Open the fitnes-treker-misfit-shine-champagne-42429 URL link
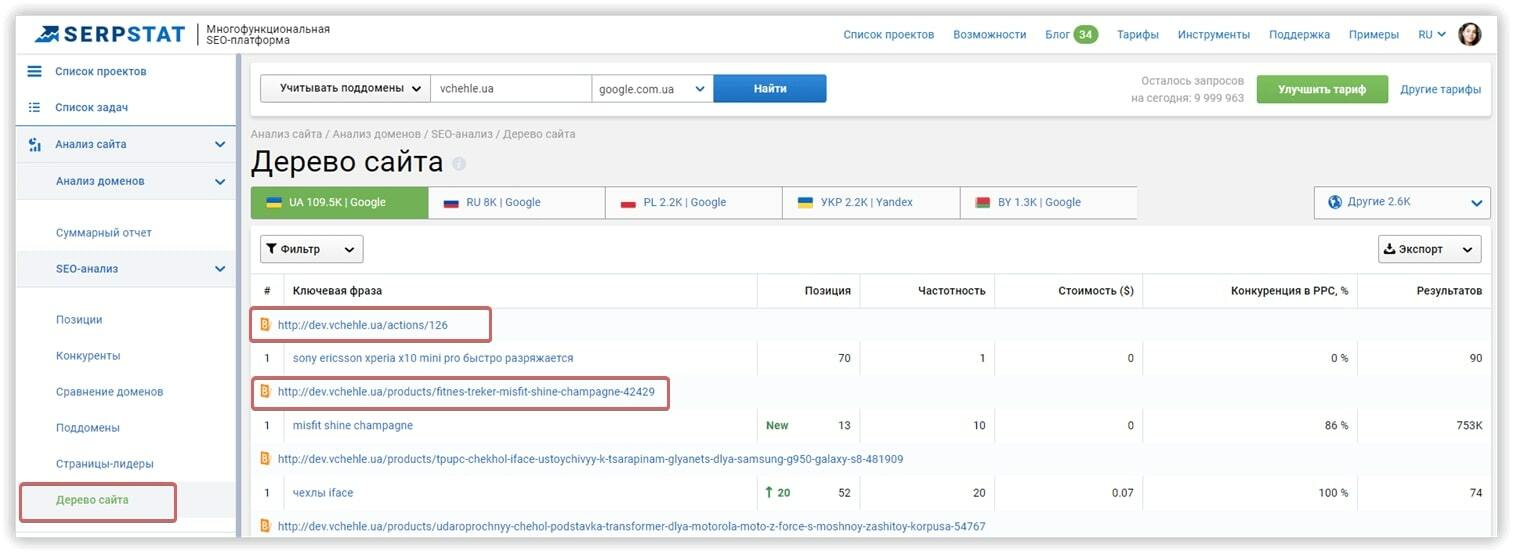The width and height of the screenshot is (1513, 553). tap(466, 391)
